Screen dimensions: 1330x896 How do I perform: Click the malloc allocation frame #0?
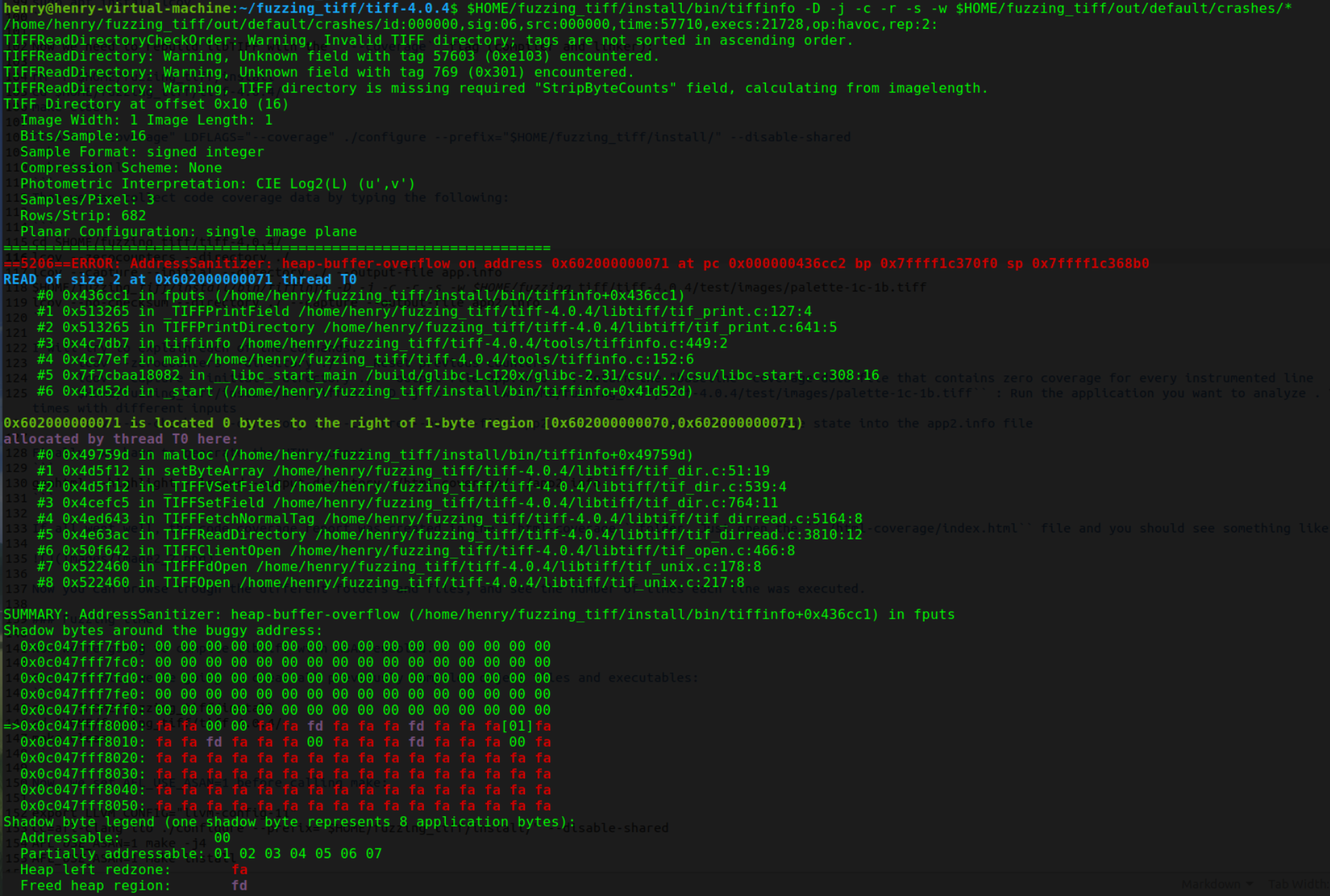tap(350, 455)
